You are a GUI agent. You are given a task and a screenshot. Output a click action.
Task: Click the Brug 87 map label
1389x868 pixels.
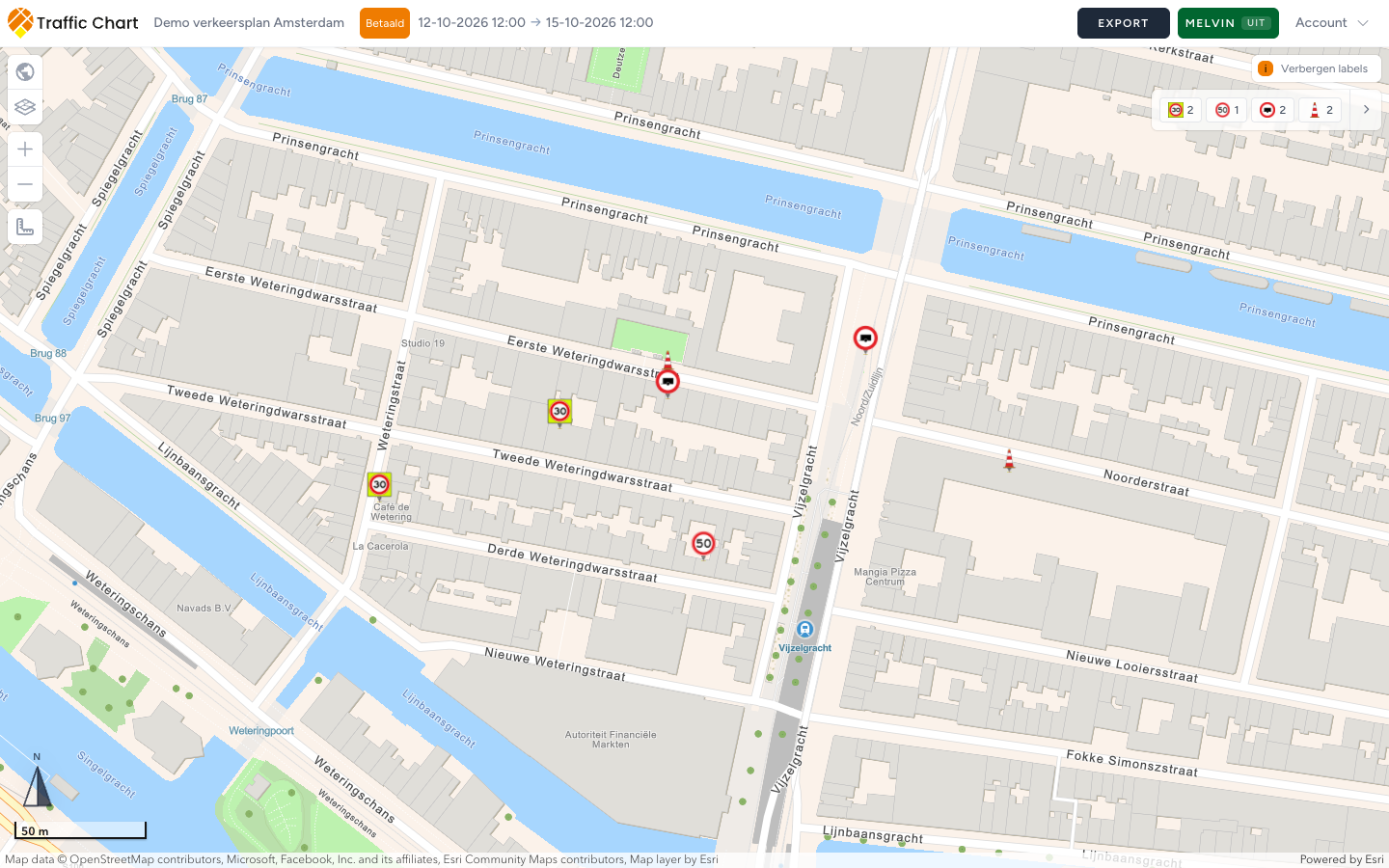coord(189,99)
